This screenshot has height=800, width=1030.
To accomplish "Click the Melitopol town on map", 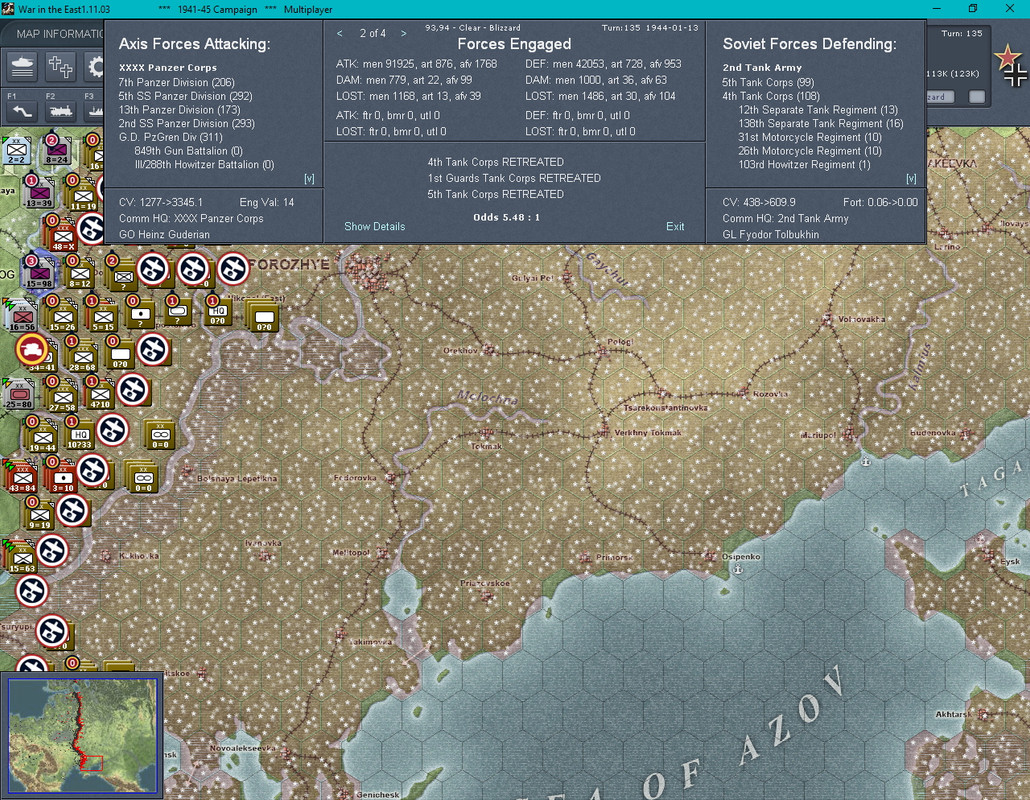I will pyautogui.click(x=382, y=554).
